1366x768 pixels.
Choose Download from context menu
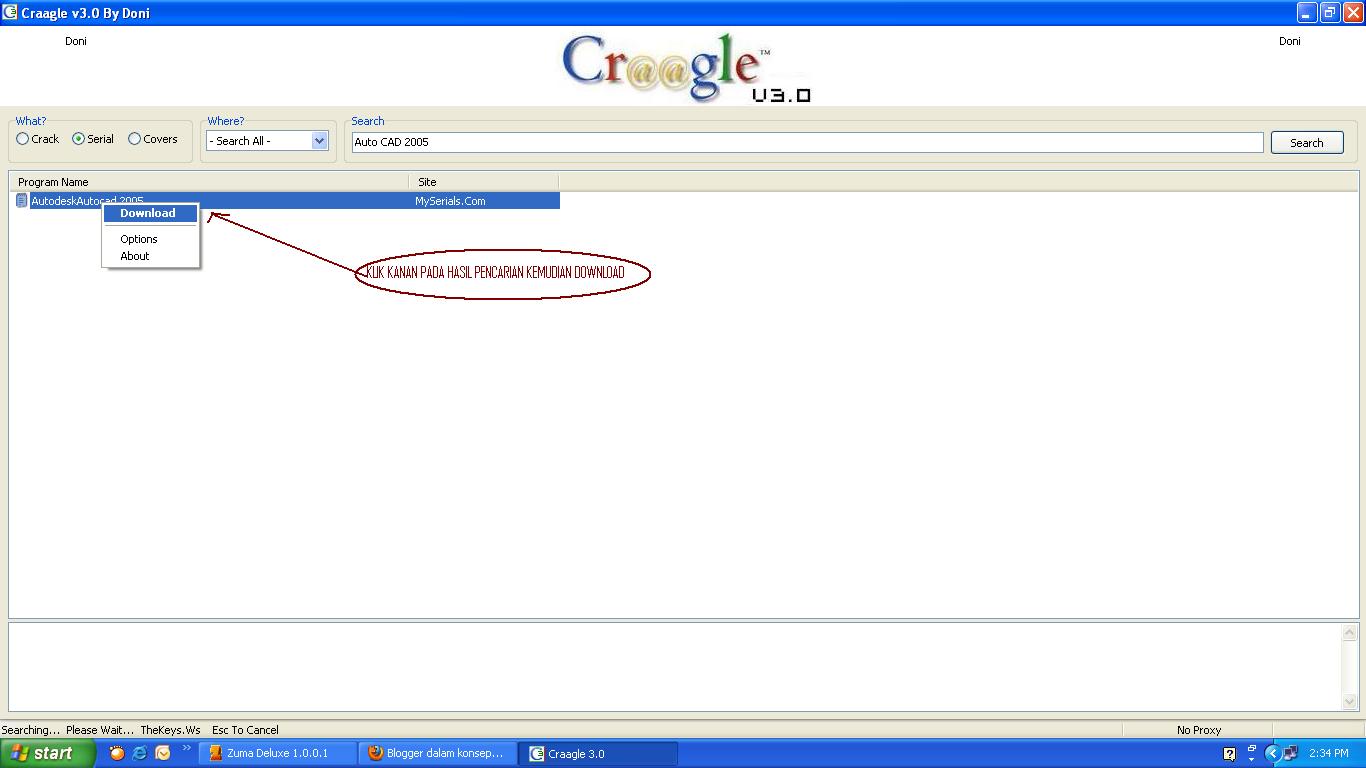150,213
